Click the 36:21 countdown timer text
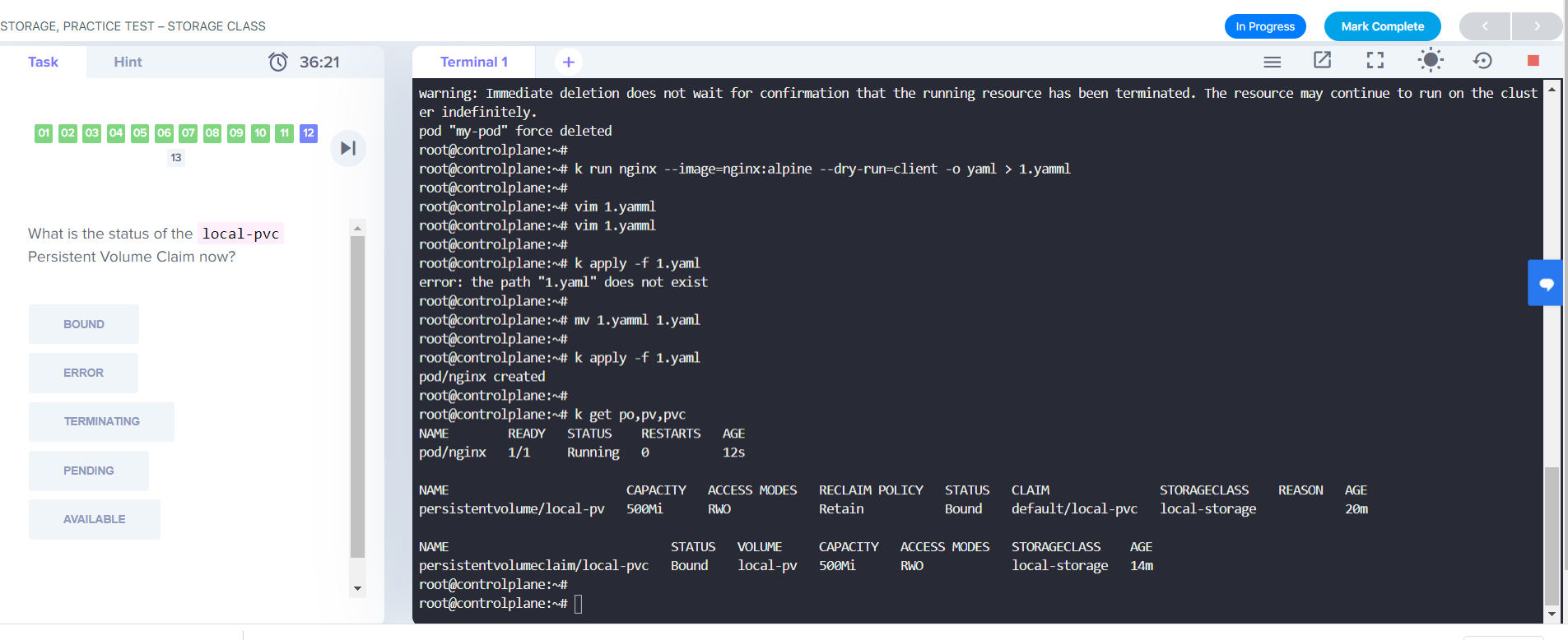 point(319,62)
